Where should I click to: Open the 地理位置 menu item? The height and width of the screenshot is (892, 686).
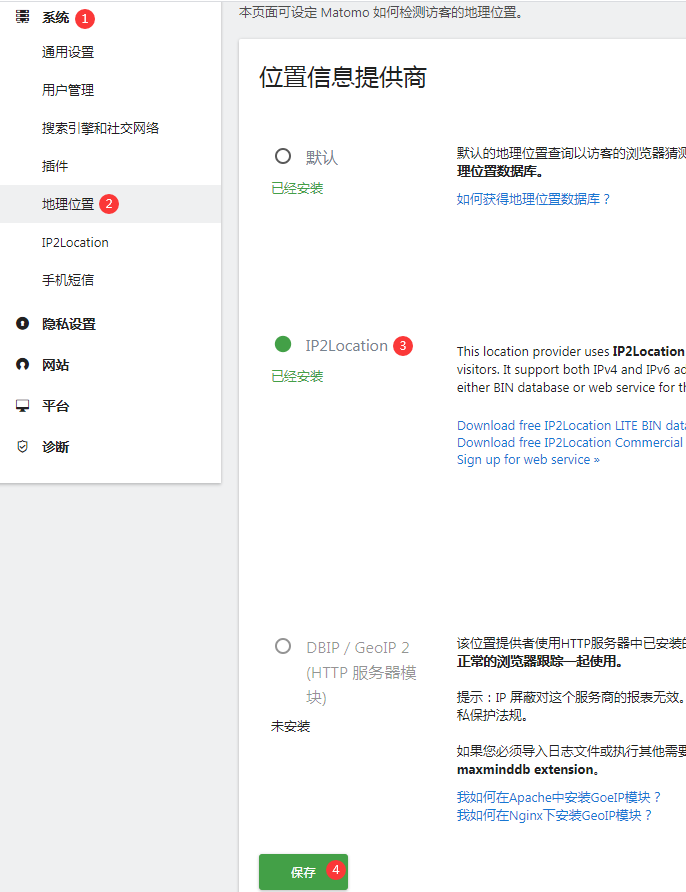click(x=68, y=204)
